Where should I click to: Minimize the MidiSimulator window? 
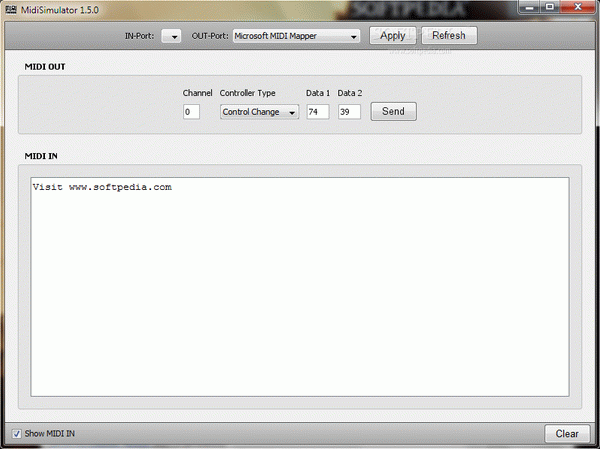pos(530,7)
